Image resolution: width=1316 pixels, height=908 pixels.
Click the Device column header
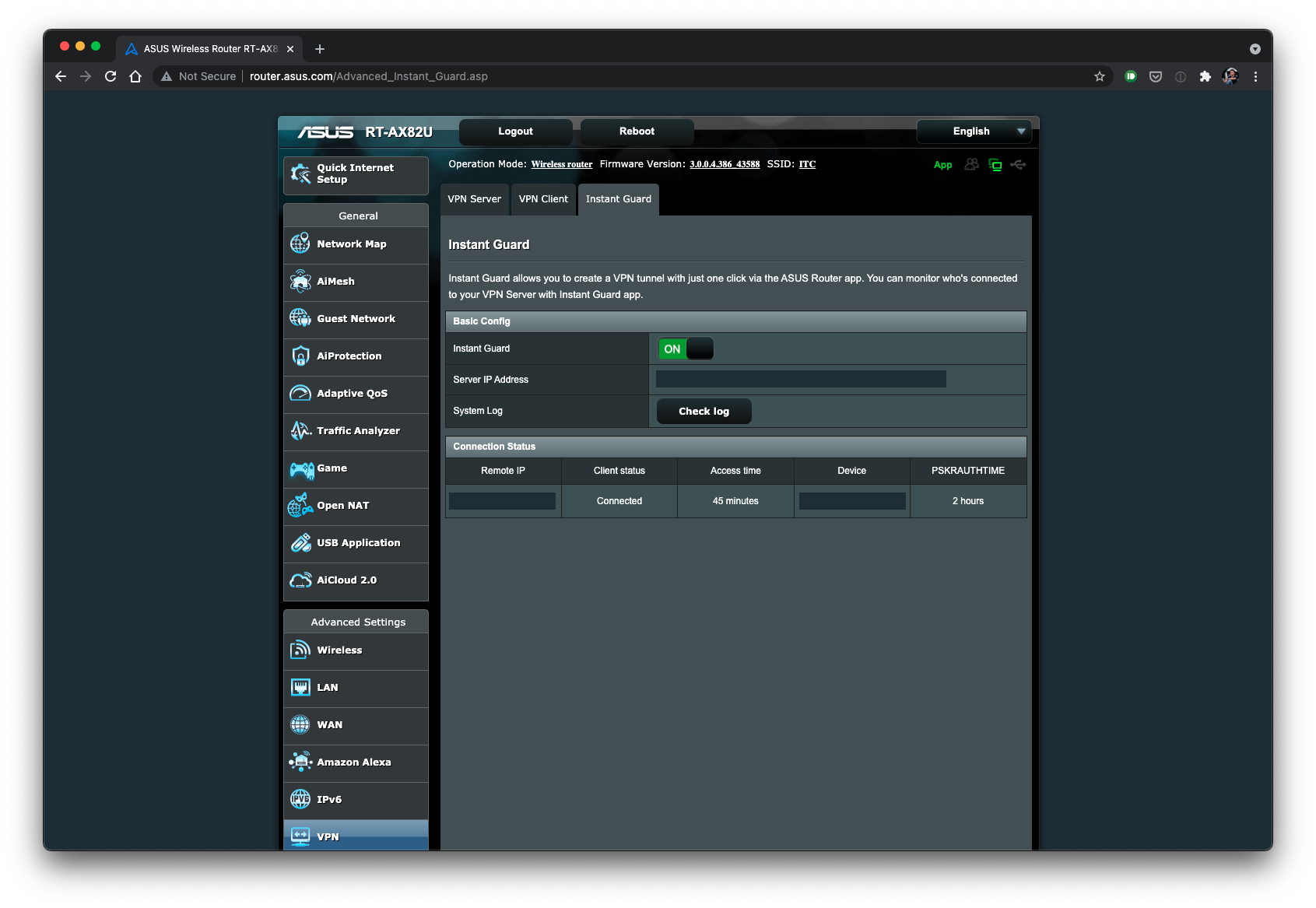point(852,471)
